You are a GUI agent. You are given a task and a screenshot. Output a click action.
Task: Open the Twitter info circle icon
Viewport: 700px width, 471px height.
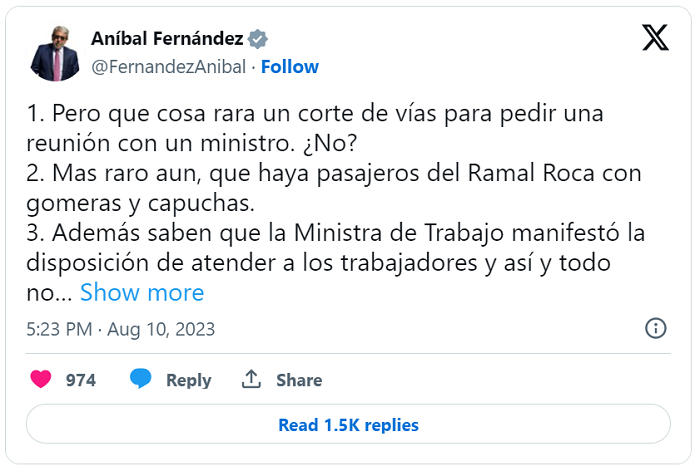click(x=655, y=329)
